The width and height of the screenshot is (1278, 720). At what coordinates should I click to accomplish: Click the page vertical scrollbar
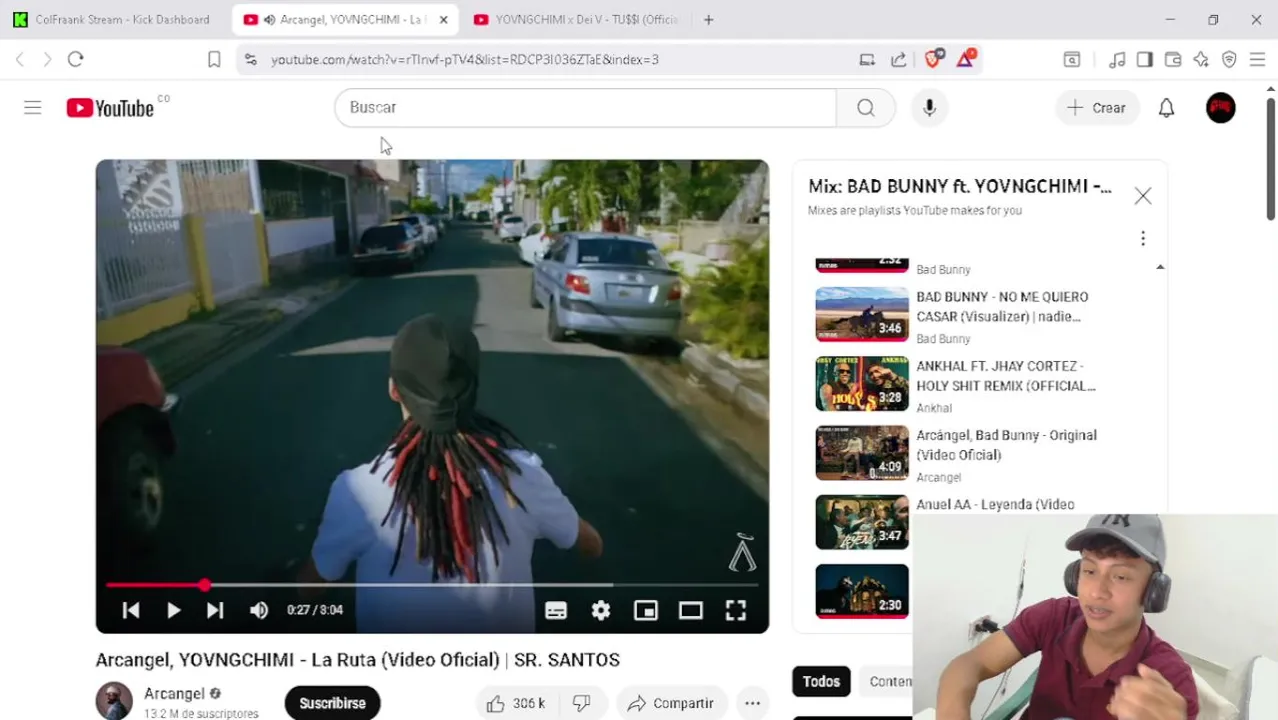click(x=1271, y=160)
